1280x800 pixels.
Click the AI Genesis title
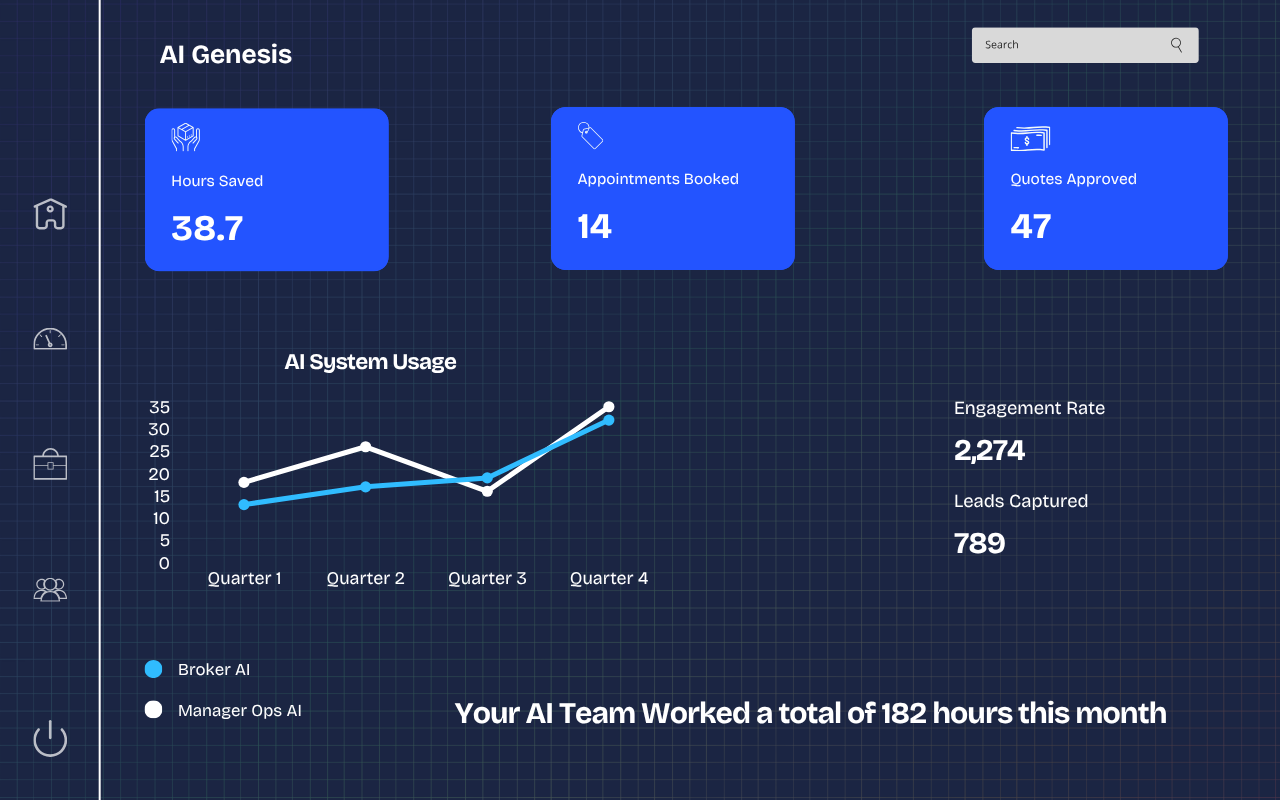click(226, 54)
